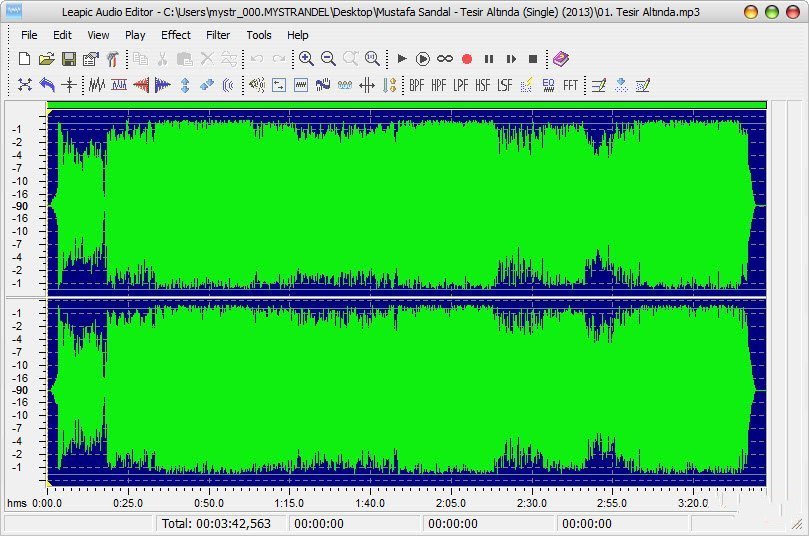
Task: Click the 2:05.0 mark on timeline ruler
Action: pos(450,503)
